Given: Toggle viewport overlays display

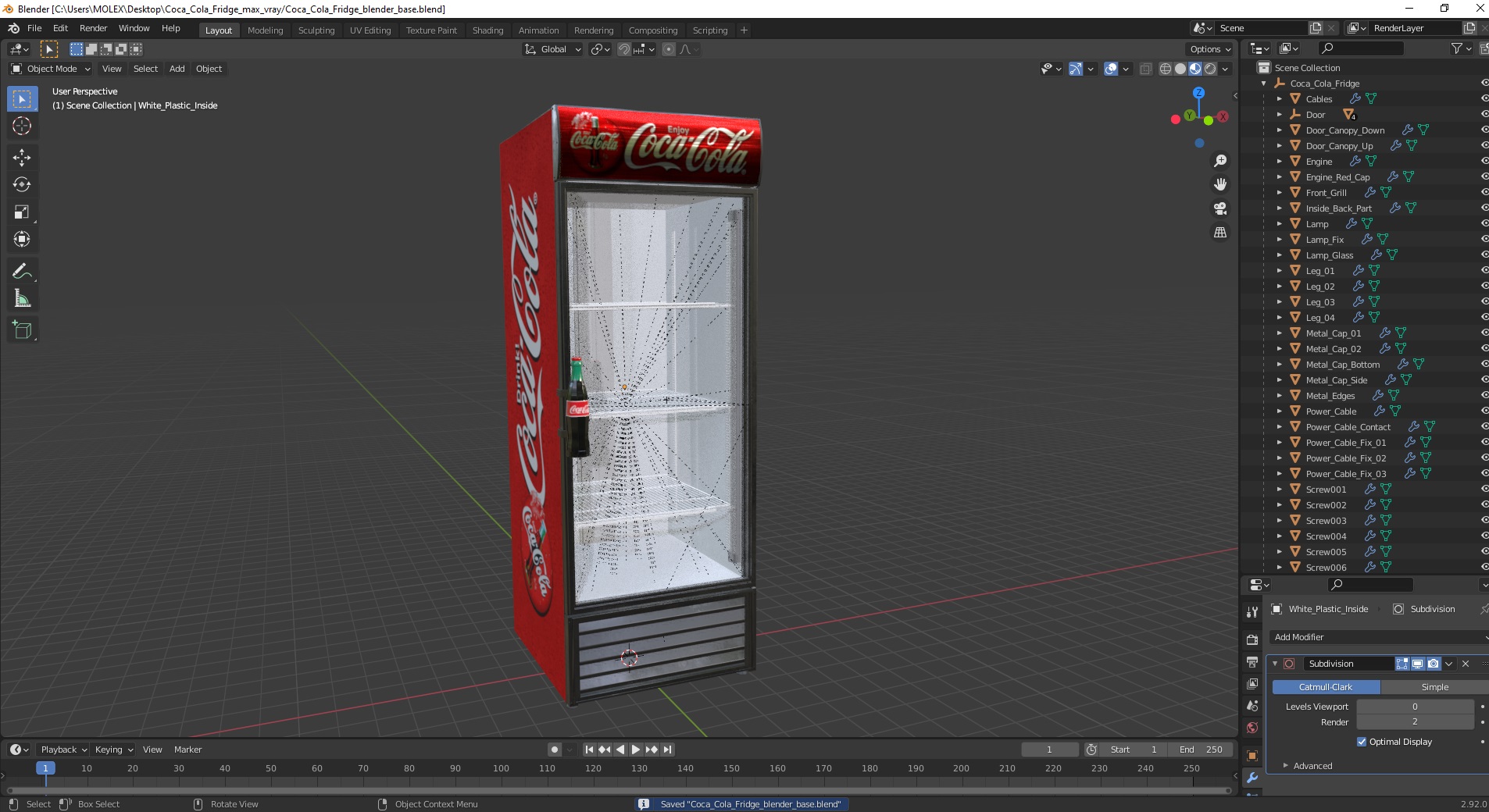Looking at the screenshot, I should point(1111,69).
